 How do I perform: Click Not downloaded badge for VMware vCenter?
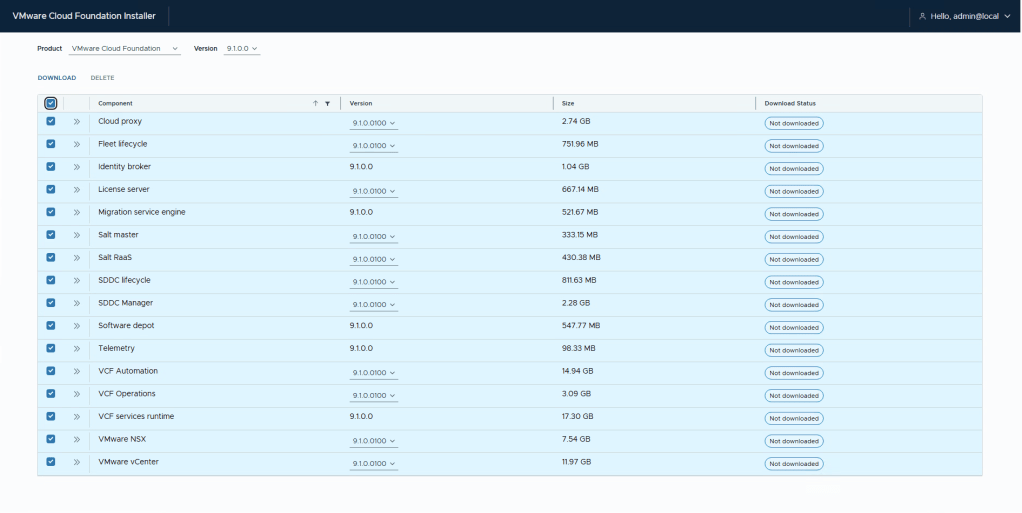(794, 464)
